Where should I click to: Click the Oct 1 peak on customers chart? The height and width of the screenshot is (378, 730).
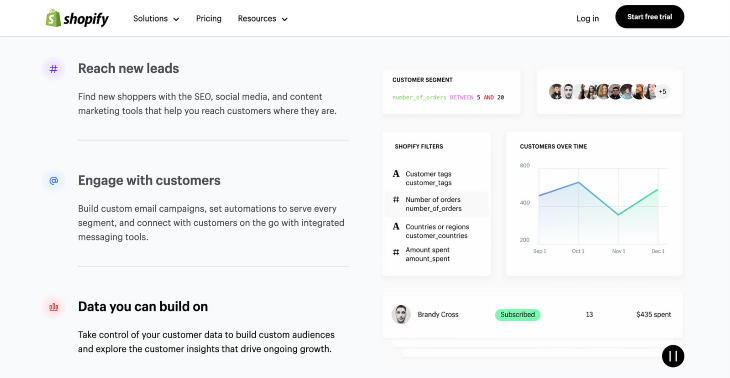(x=578, y=182)
